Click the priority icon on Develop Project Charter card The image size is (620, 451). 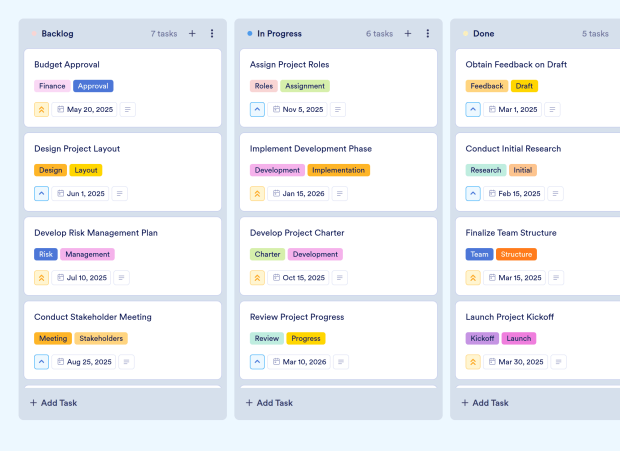point(257,278)
